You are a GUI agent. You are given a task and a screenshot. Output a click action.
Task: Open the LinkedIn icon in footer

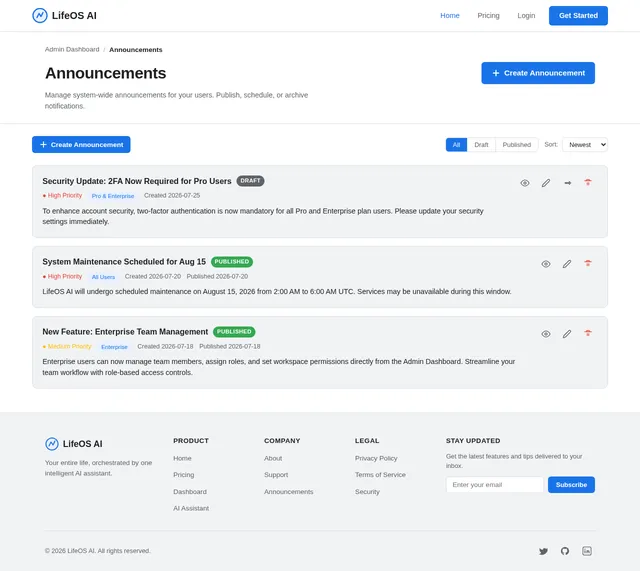coord(587,551)
